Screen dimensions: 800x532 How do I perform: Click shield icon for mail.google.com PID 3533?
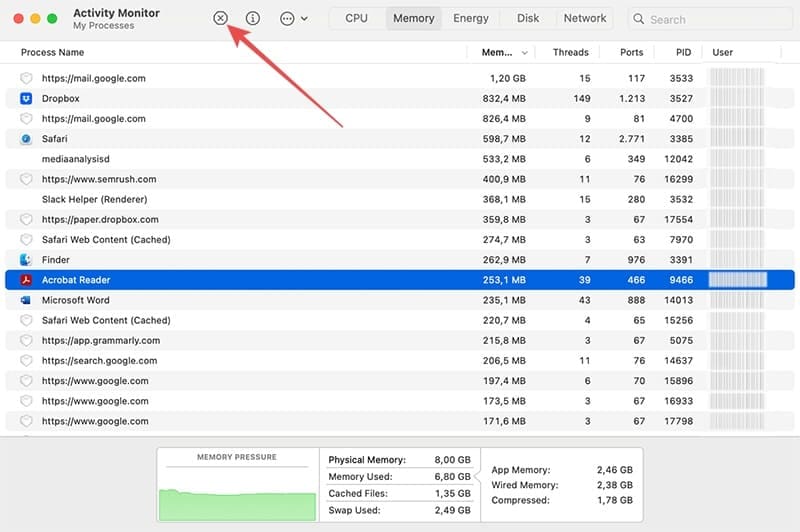(x=26, y=78)
